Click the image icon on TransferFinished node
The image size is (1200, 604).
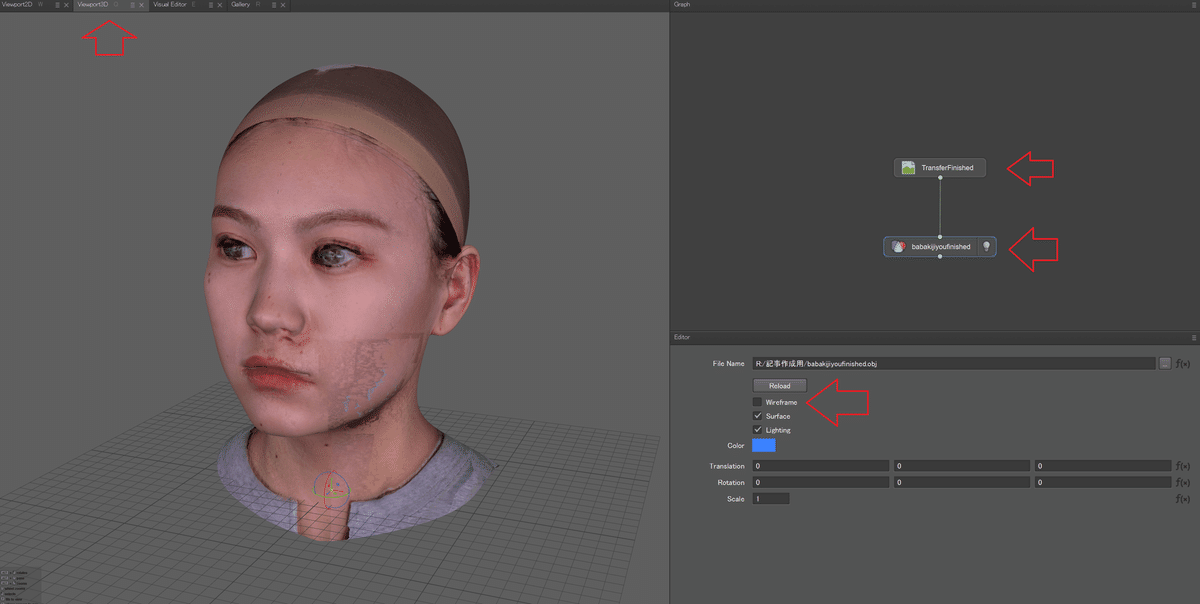point(908,168)
